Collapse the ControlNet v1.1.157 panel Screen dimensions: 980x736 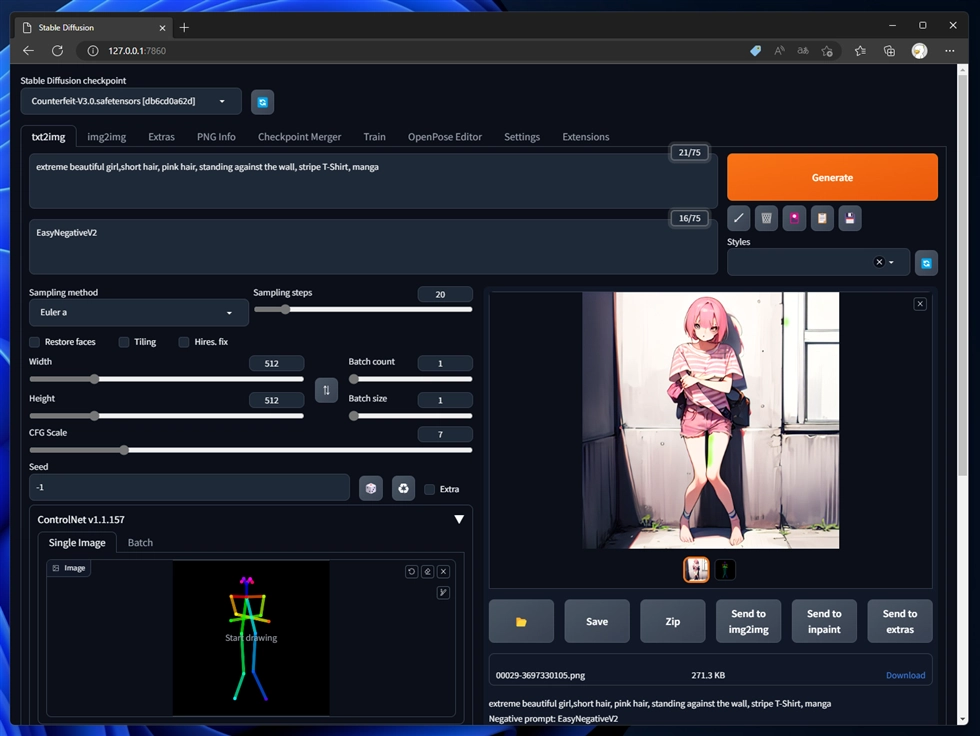click(x=459, y=520)
